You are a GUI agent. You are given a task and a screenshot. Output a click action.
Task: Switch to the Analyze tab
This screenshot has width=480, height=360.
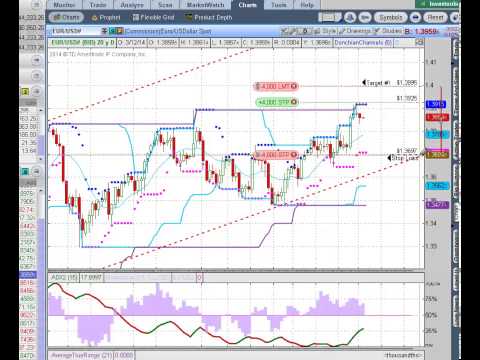[132, 5]
